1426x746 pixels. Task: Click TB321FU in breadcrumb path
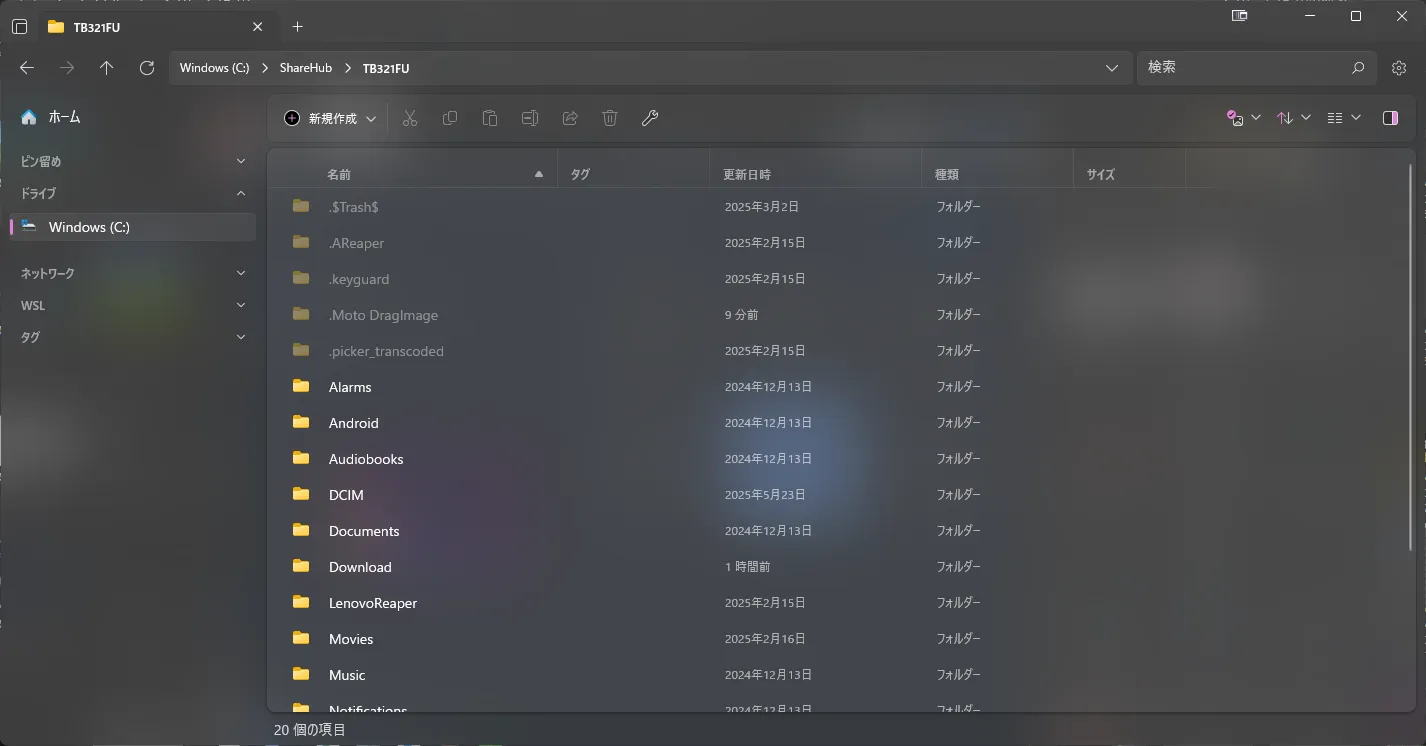tap(386, 68)
